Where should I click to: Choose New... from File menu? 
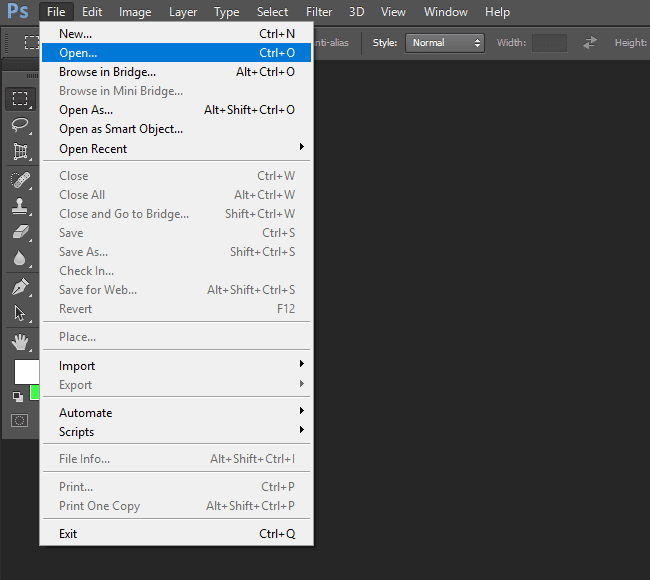176,34
